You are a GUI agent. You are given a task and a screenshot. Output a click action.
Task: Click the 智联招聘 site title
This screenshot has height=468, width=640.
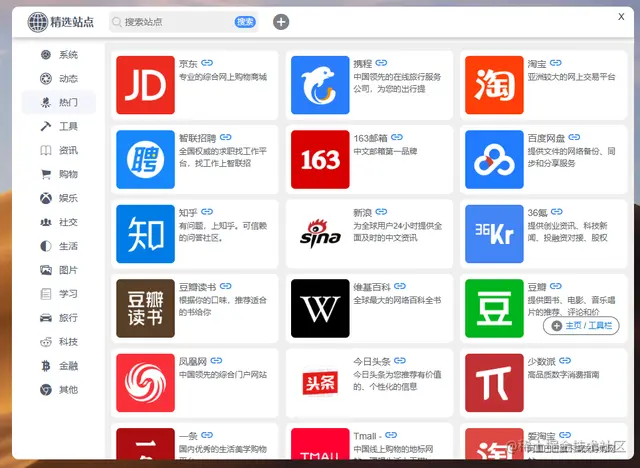(x=198, y=138)
